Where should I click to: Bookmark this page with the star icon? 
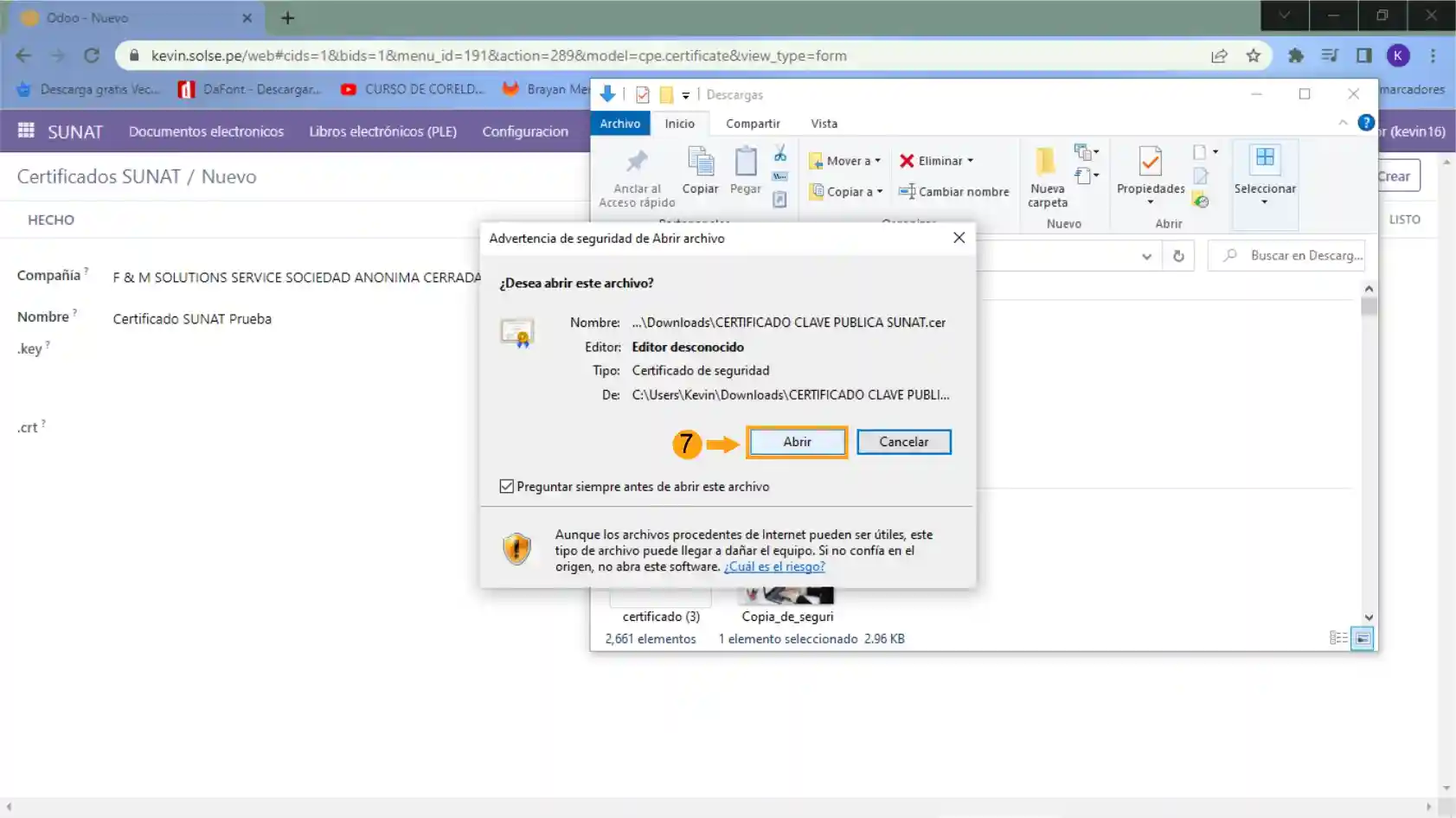coord(1253,55)
